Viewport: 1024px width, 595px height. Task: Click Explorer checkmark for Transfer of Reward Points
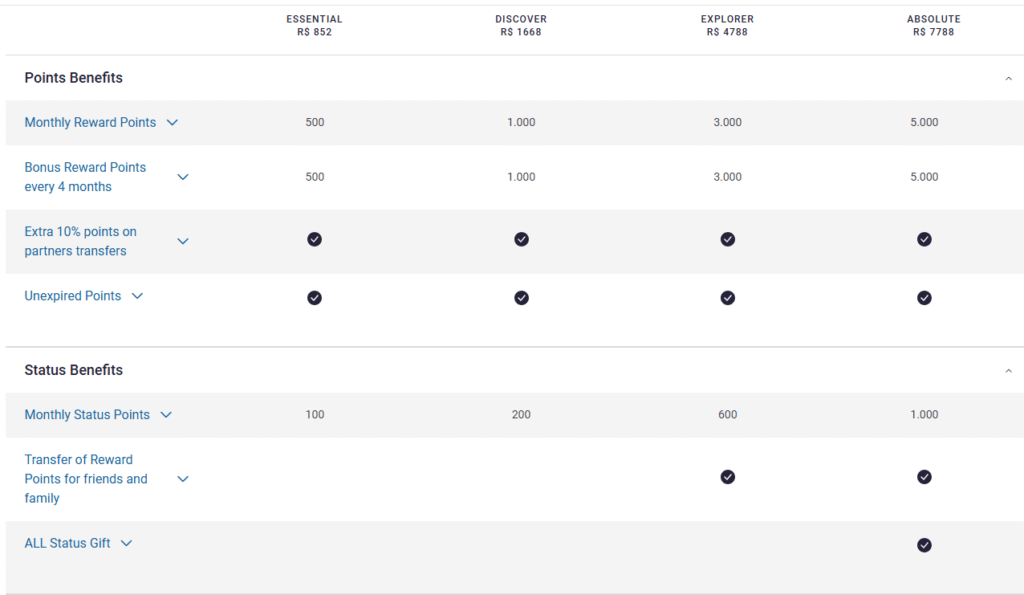pyautogui.click(x=727, y=477)
